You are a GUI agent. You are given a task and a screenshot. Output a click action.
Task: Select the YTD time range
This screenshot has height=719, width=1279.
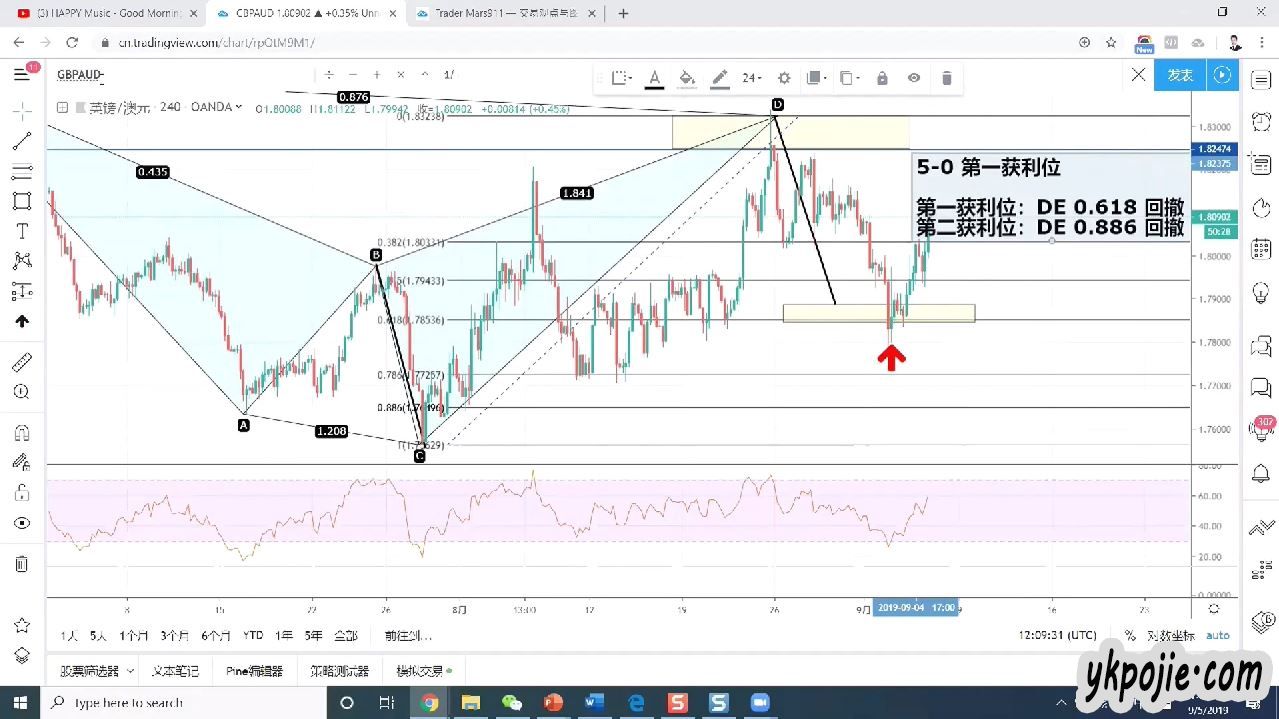pyautogui.click(x=253, y=635)
